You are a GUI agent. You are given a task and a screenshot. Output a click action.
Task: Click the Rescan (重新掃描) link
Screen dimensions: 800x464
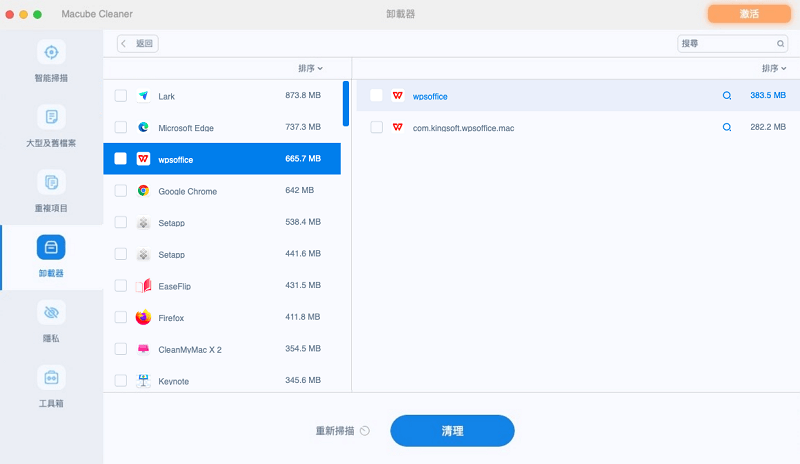click(335, 431)
